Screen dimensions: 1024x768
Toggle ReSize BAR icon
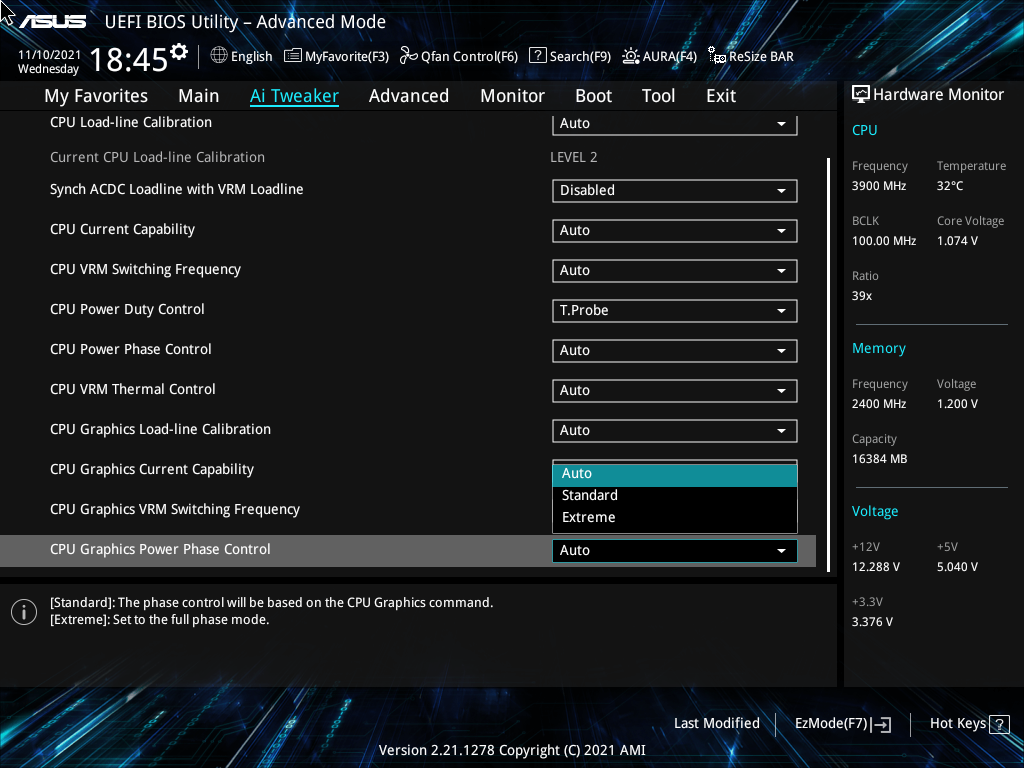click(717, 56)
